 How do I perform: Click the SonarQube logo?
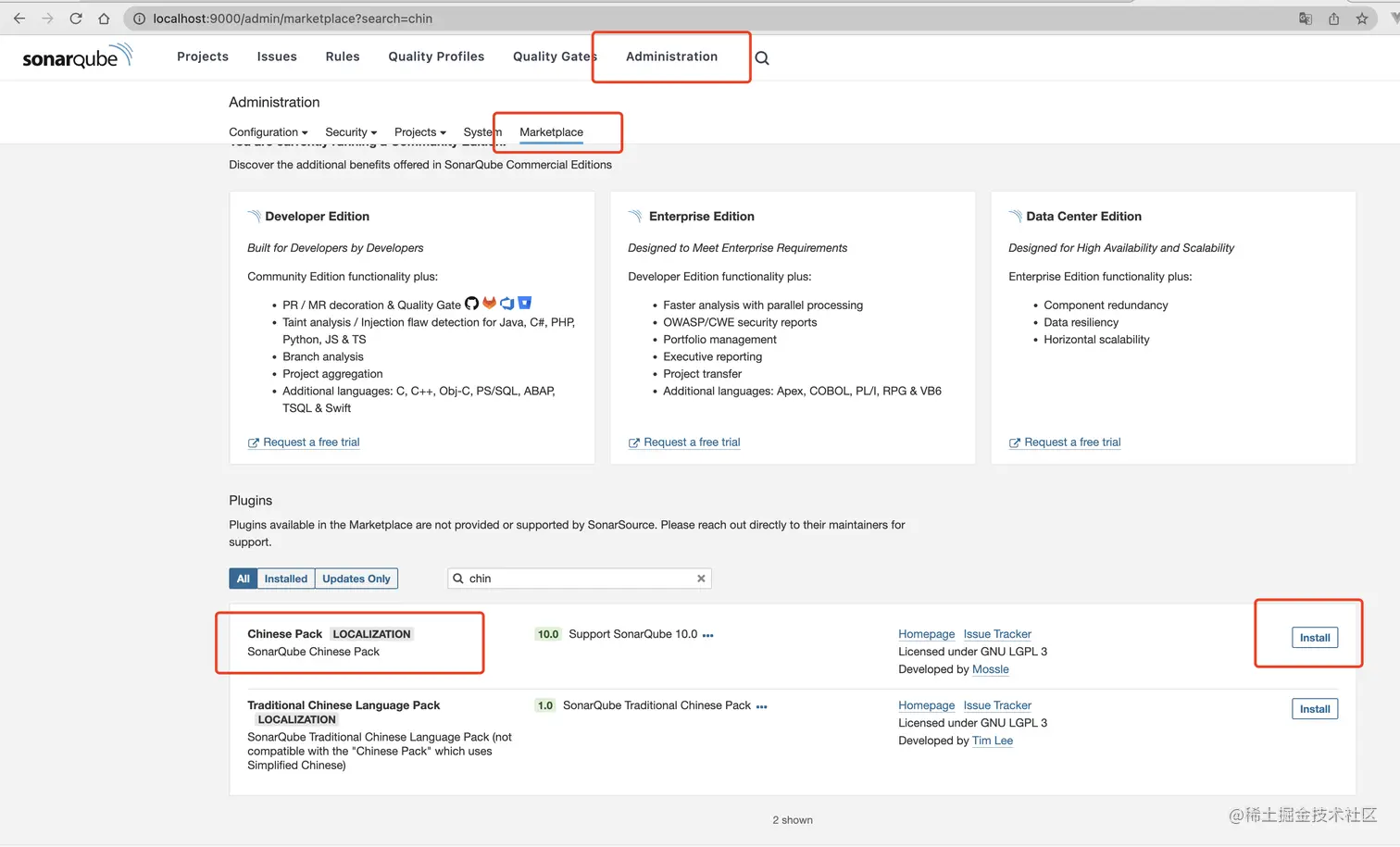click(77, 57)
